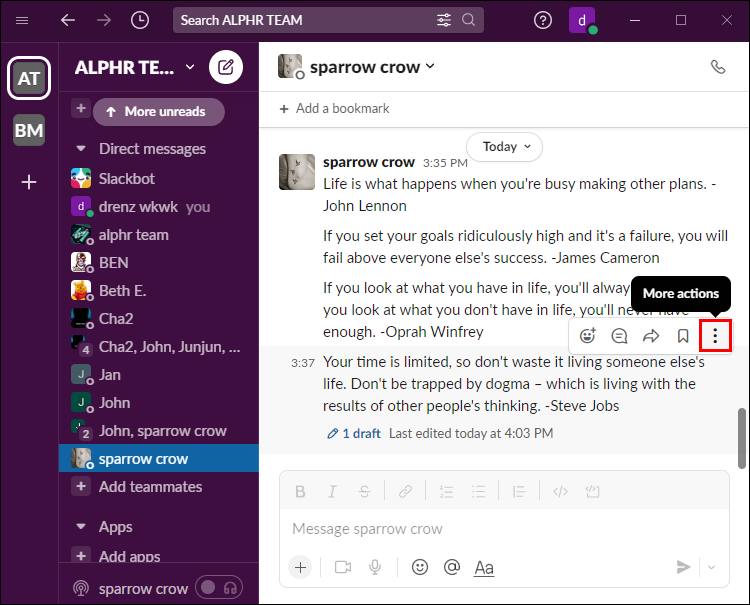Open the hamburger menu in title bar

(22, 21)
